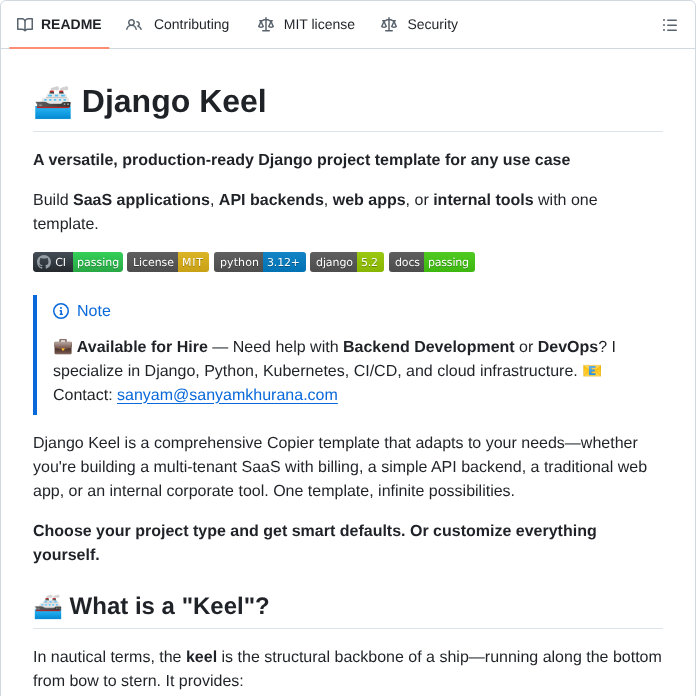Click the bold "keel" word in nautical paragraph
The width and height of the screenshot is (696, 696).
[202, 656]
